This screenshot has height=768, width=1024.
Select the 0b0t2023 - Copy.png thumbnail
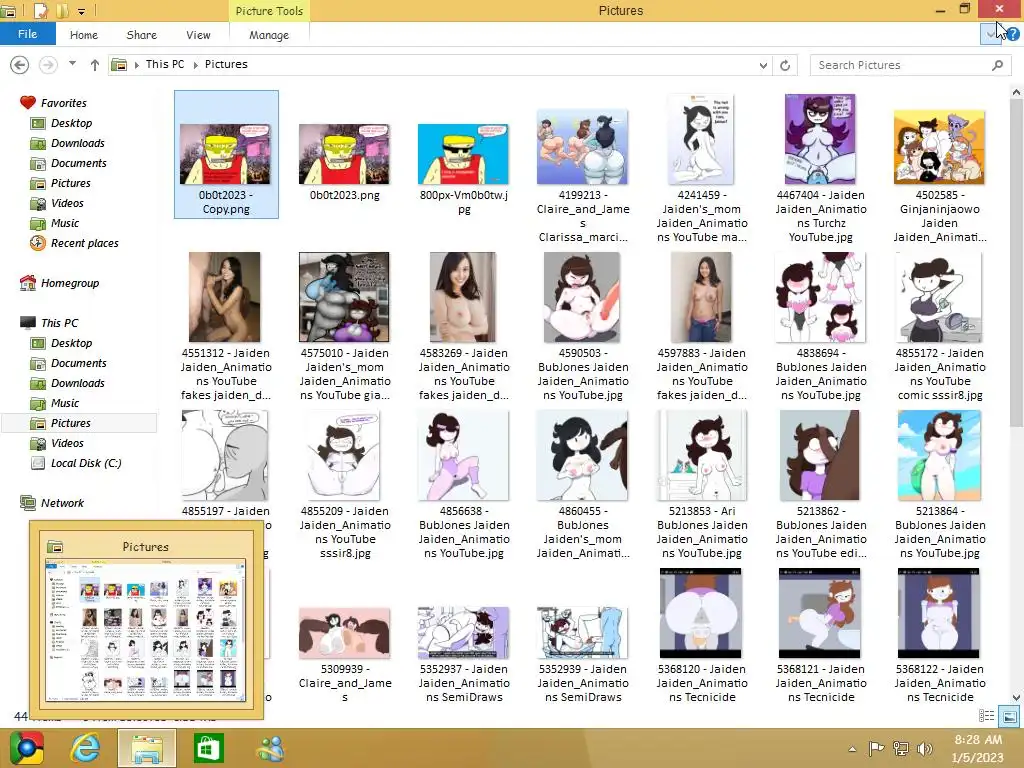pyautogui.click(x=225, y=155)
